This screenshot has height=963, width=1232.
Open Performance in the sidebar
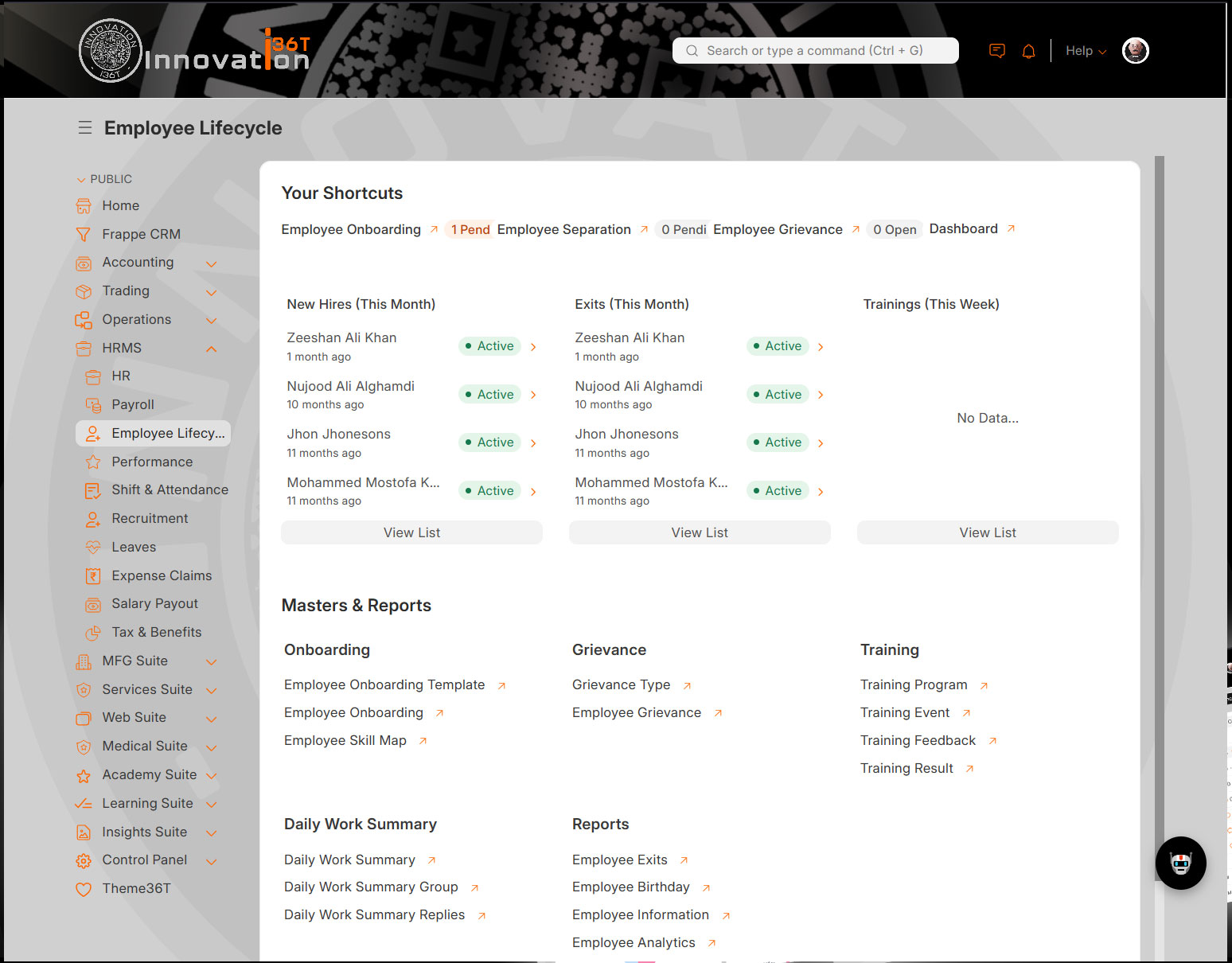pos(152,462)
